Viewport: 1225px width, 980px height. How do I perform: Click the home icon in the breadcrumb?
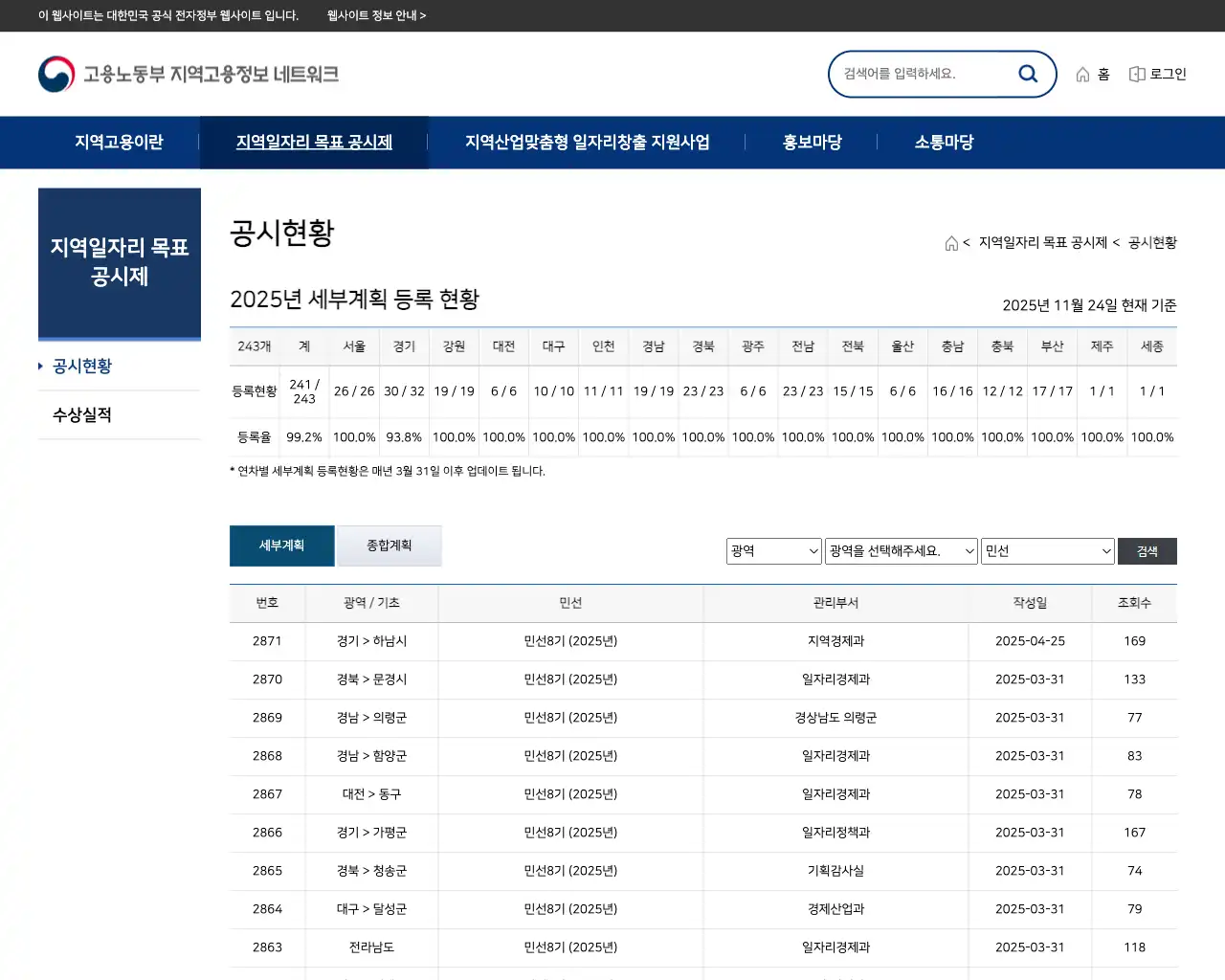(x=951, y=242)
